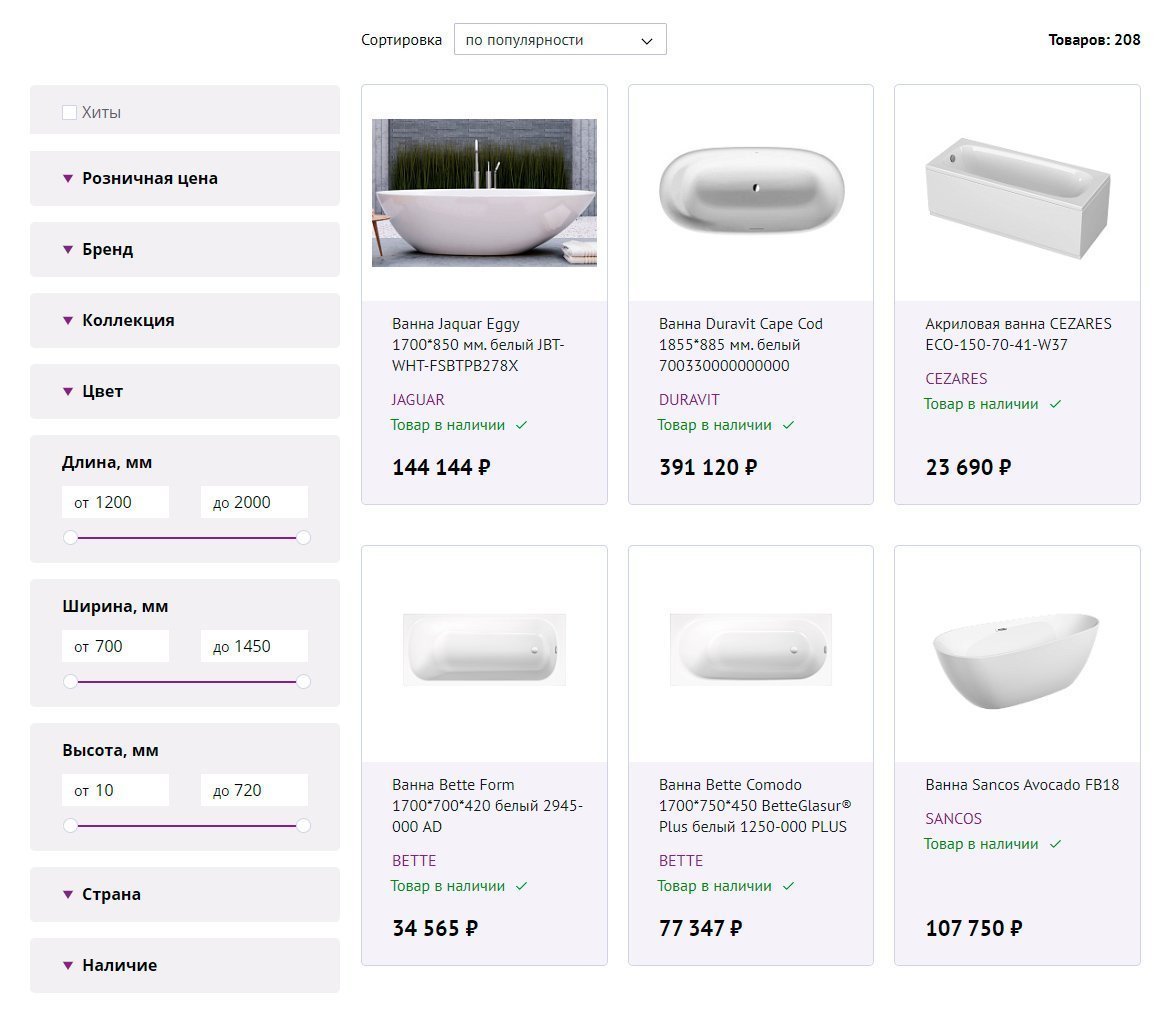The image size is (1171, 1011).
Task: Click the triangle icon beside Страна
Action: pos(68,895)
